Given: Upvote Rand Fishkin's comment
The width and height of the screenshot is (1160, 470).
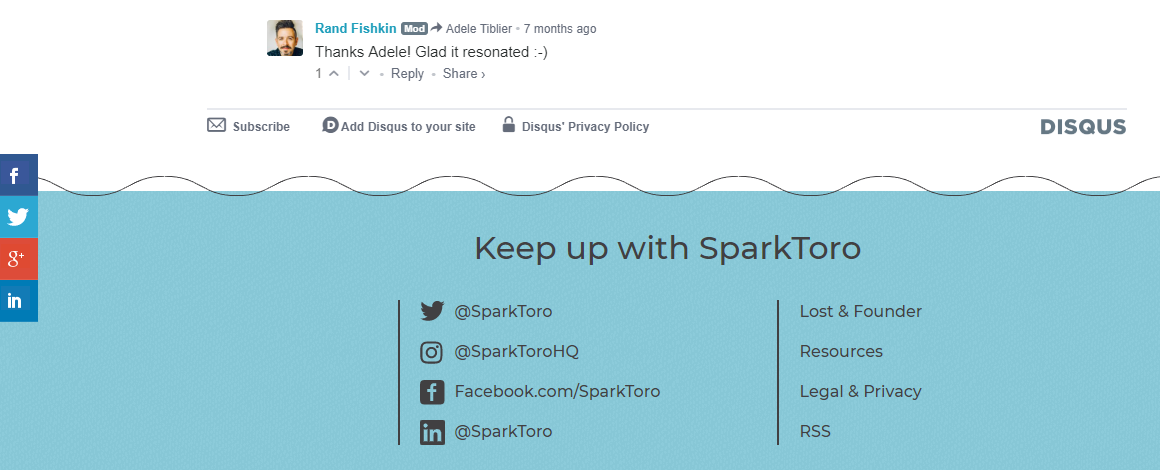Looking at the screenshot, I should pyautogui.click(x=334, y=74).
